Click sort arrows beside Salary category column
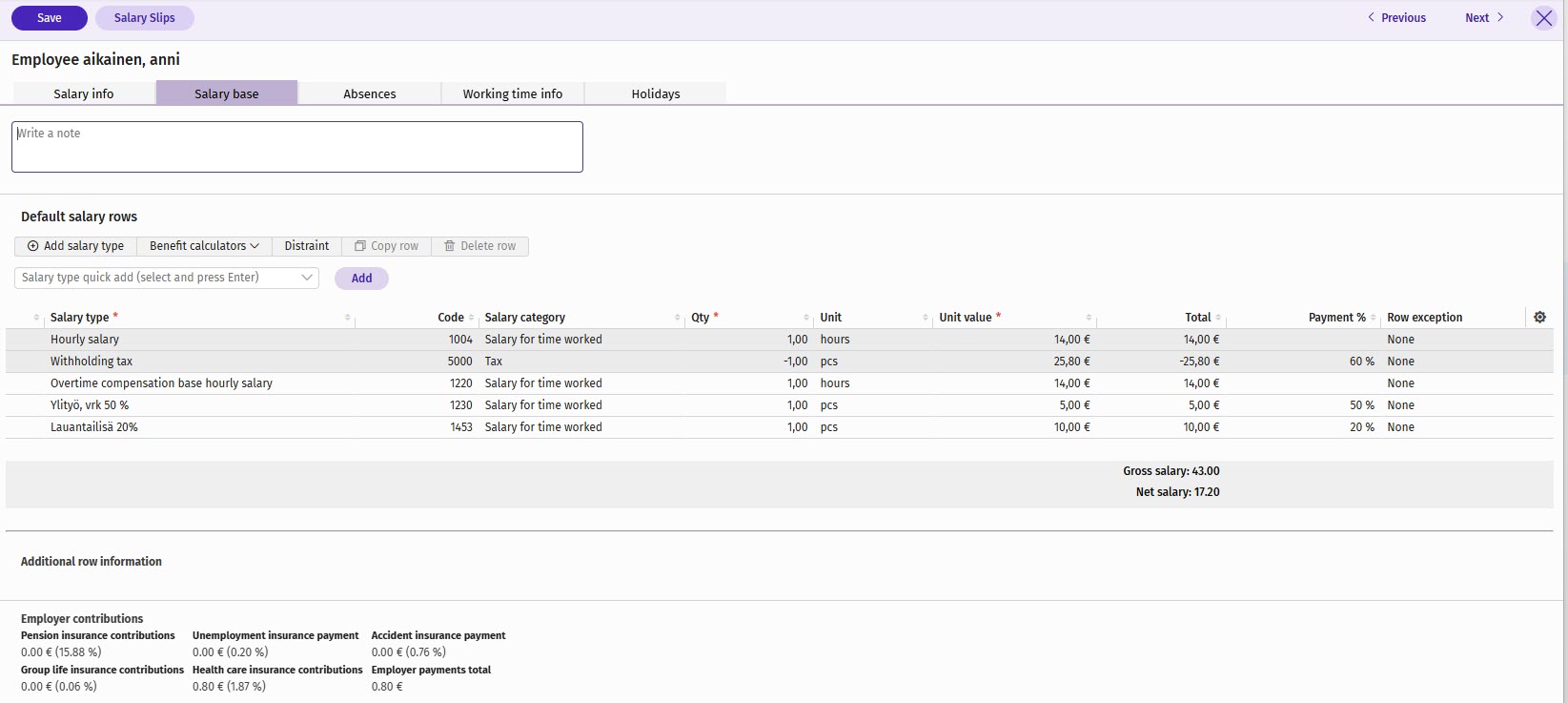 (678, 318)
